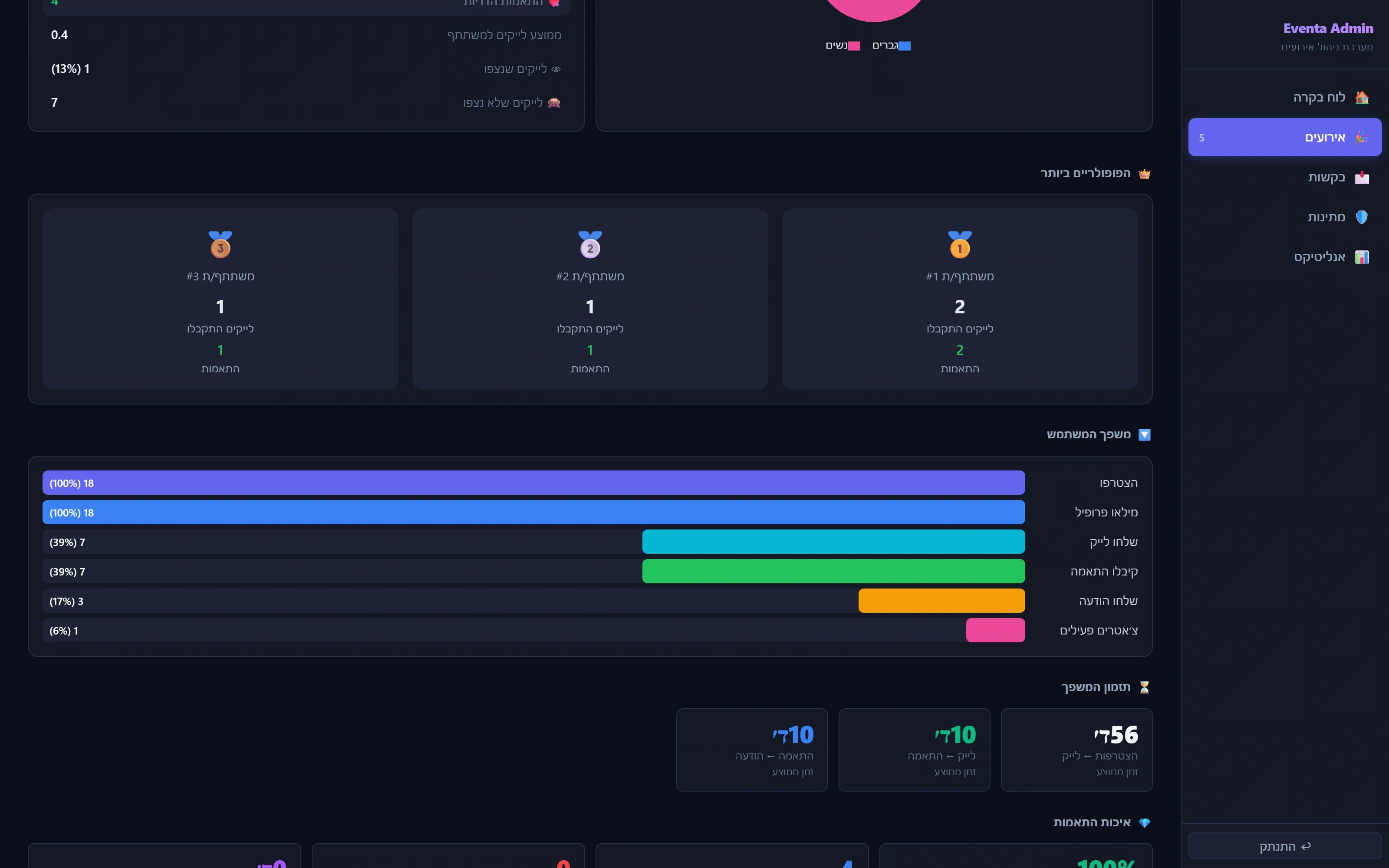This screenshot has height=868, width=1389.
Task: Click the 7 (39%) value on שלחו לייק row
Action: coord(67,542)
